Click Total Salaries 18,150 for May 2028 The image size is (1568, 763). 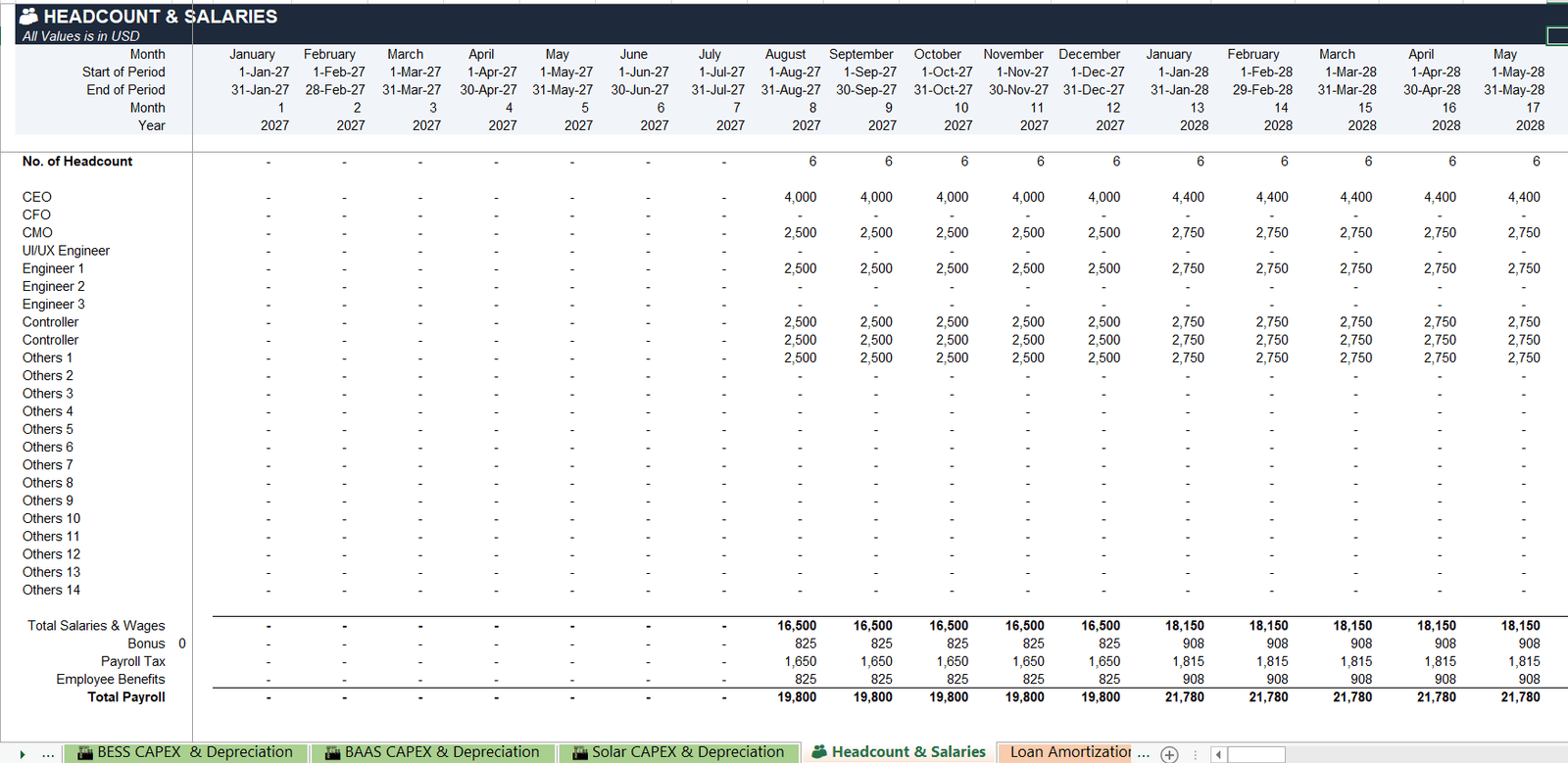[x=1520, y=626]
